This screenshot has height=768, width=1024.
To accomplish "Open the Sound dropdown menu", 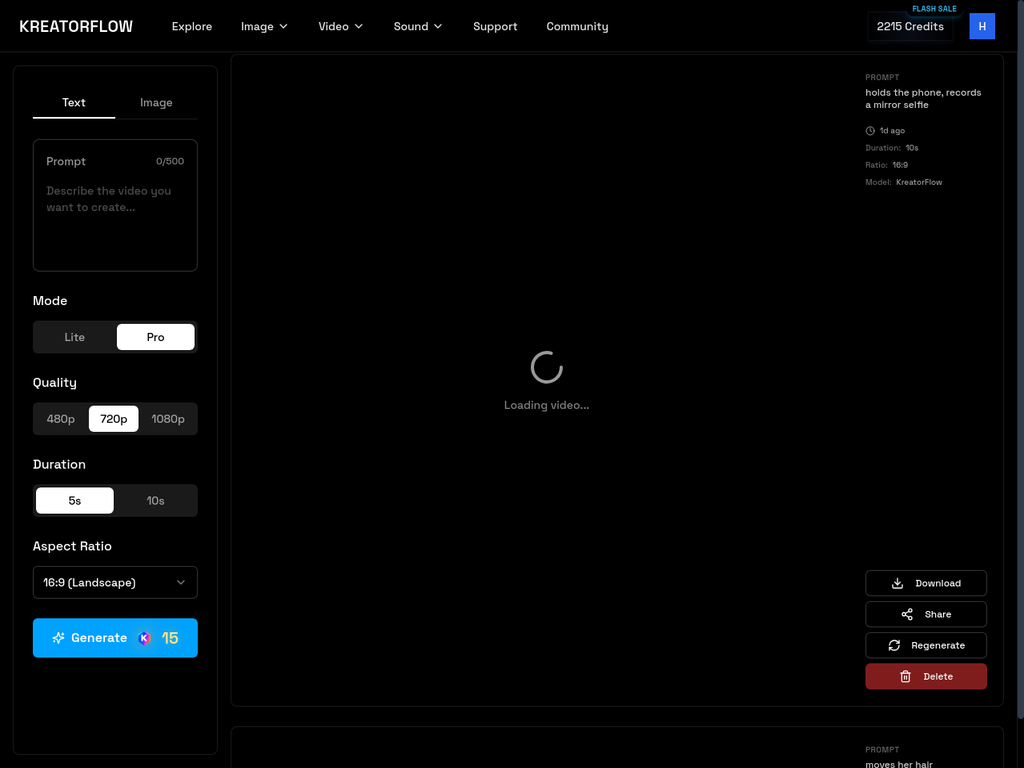I will (417, 26).
